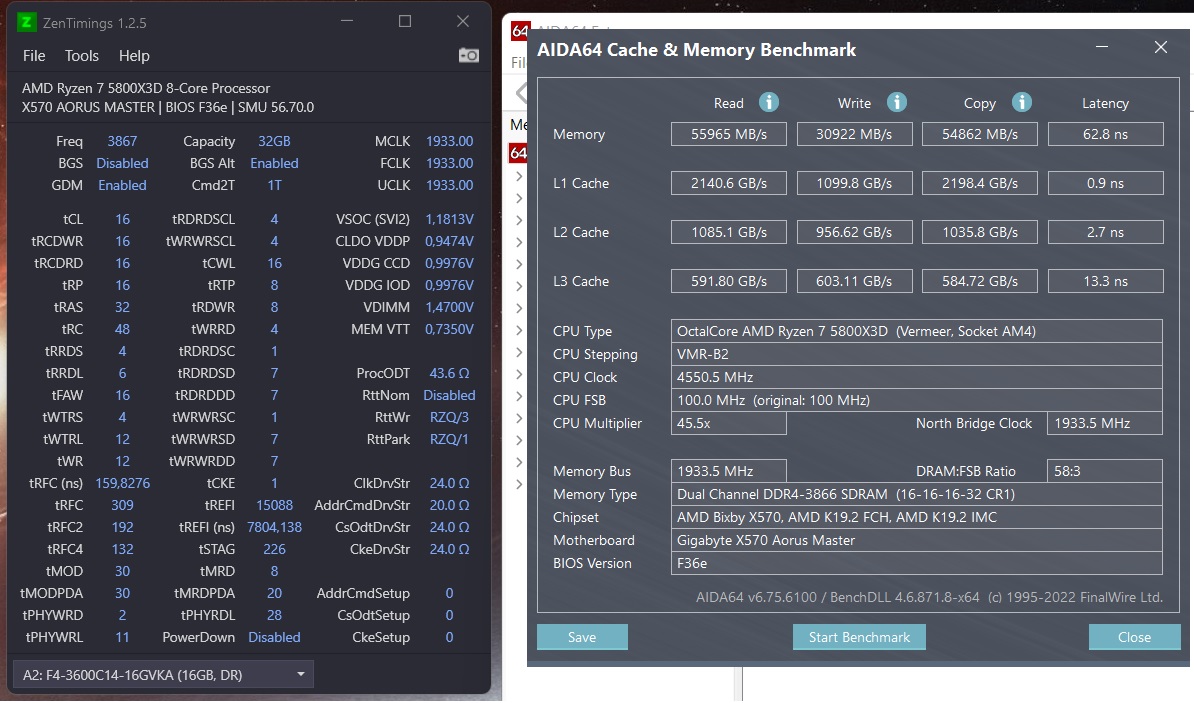Click the tSTAG value 226
This screenshot has width=1194, height=703.
click(x=274, y=549)
